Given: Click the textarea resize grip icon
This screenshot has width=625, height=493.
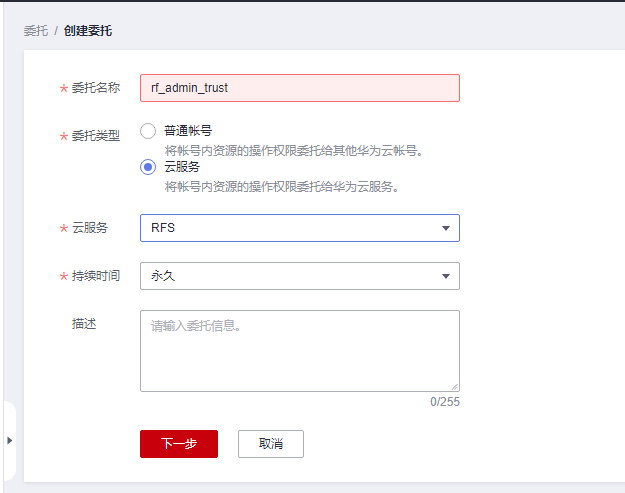Looking at the screenshot, I should tap(454, 387).
